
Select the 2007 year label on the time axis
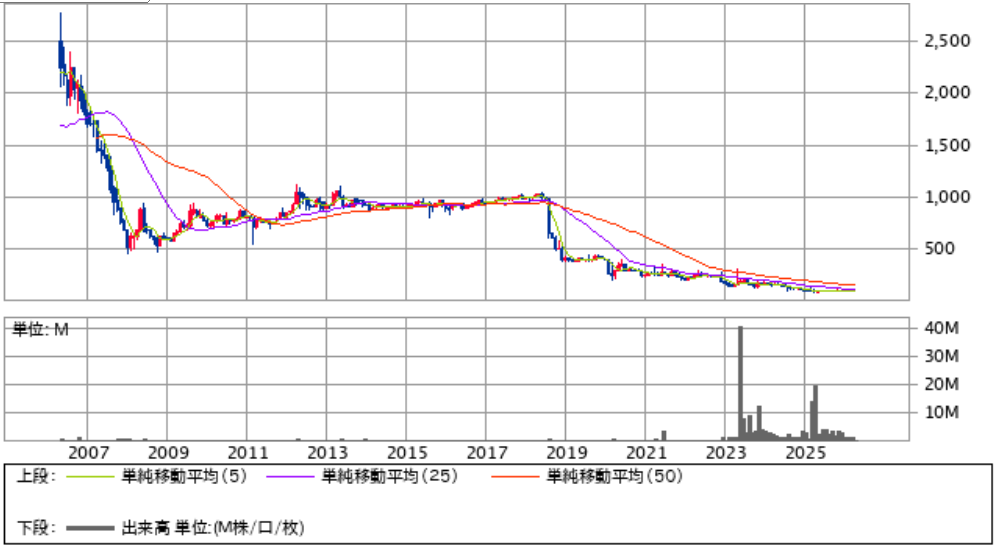89,452
